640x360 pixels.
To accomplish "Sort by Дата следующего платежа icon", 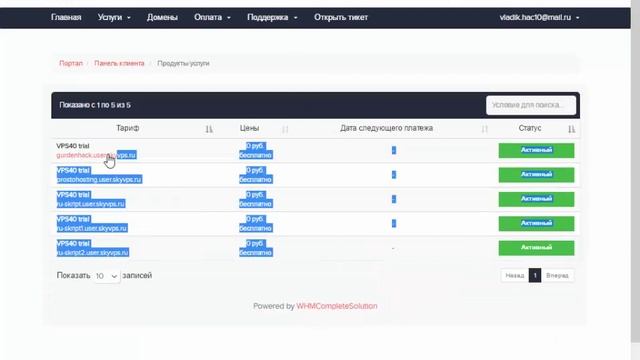I will (484, 129).
